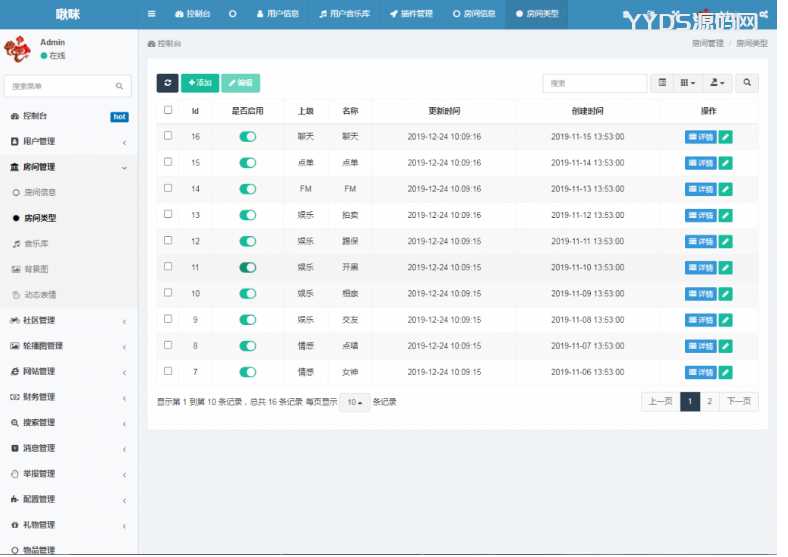
Task: Click the hamburger menu icon in top bar
Action: click(151, 14)
